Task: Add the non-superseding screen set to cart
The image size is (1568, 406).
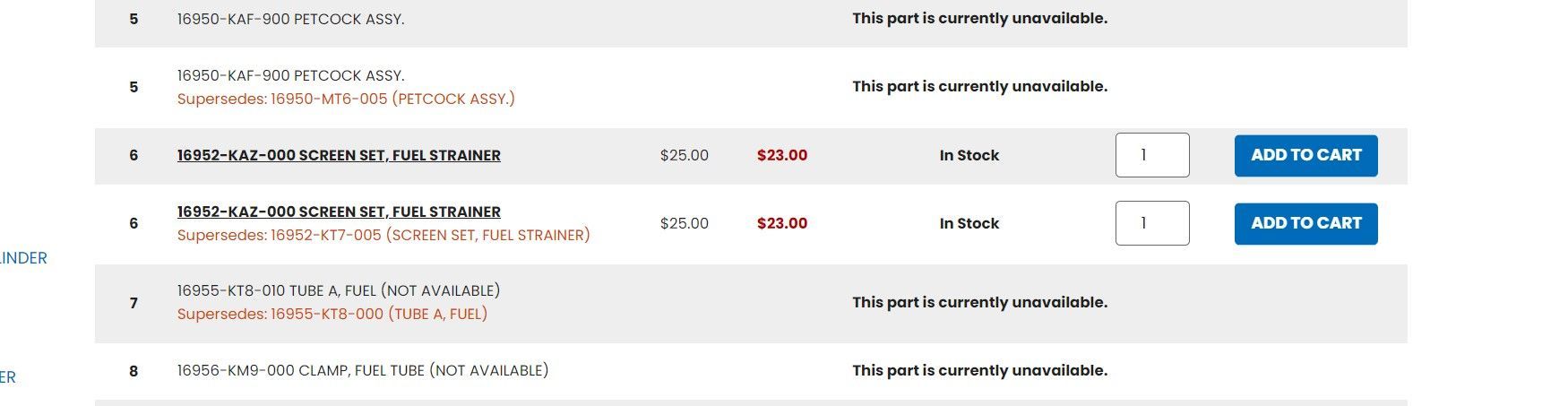Action: tap(1305, 156)
